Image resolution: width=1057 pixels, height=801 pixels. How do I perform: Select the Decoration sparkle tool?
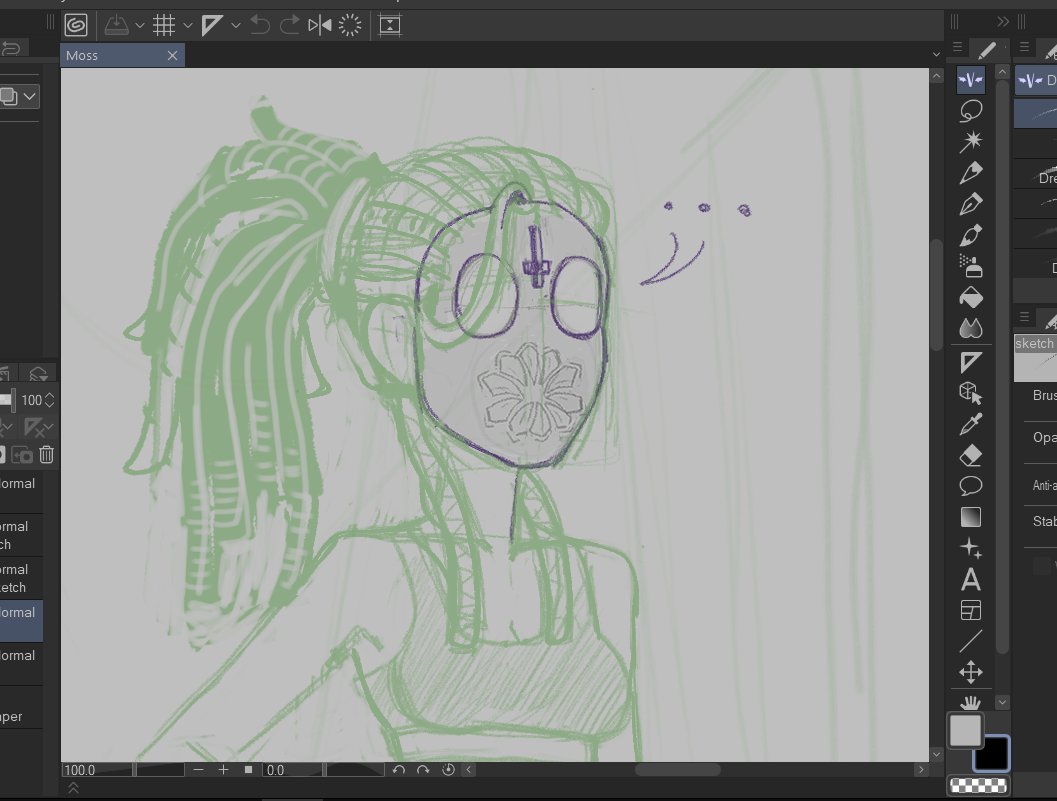(x=971, y=548)
